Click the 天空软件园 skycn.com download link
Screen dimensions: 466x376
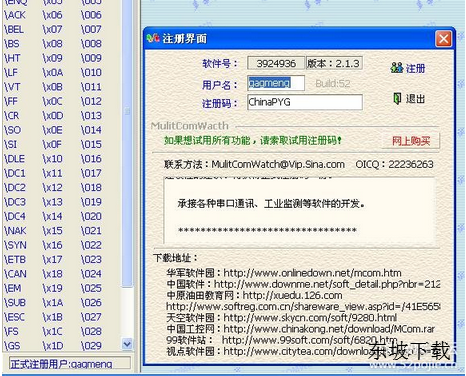click(x=282, y=317)
